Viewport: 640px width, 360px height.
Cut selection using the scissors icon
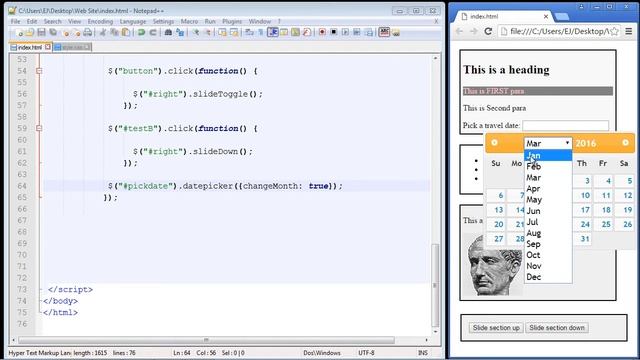tap(102, 32)
